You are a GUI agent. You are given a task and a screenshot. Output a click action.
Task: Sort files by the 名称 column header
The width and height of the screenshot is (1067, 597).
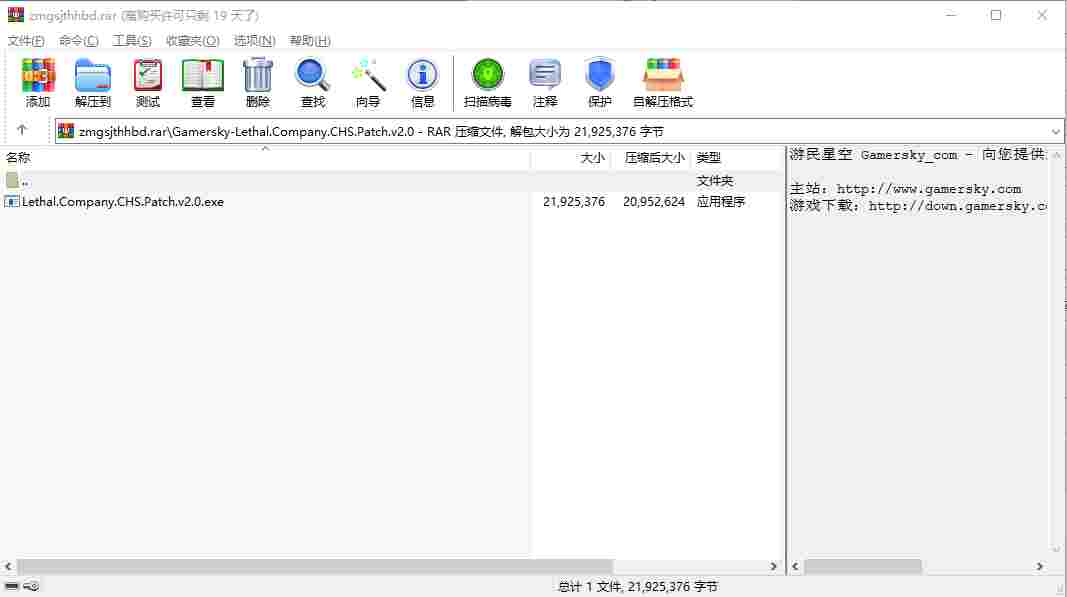pyautogui.click(x=265, y=158)
